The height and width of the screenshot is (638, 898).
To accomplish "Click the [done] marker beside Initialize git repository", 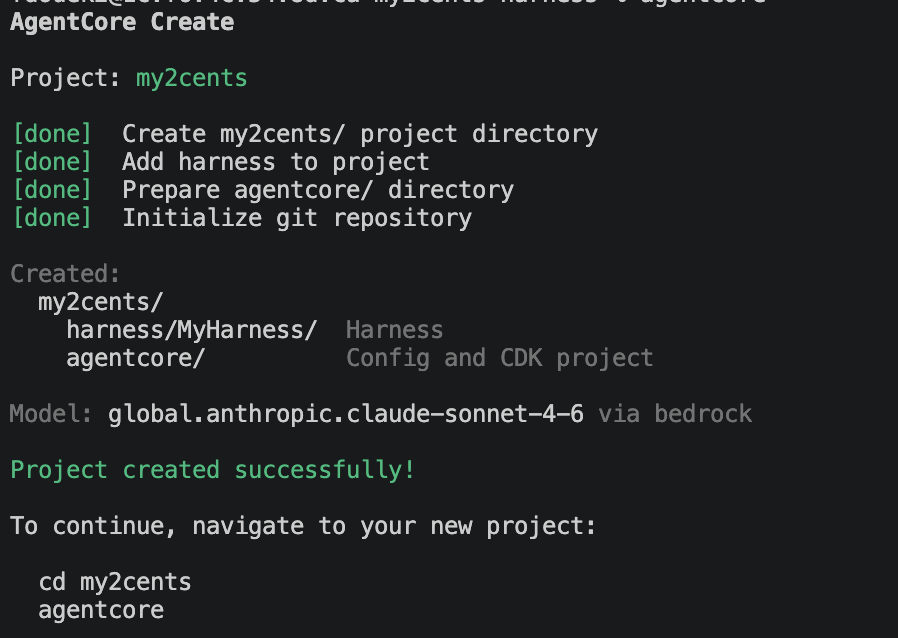I will (x=51, y=218).
